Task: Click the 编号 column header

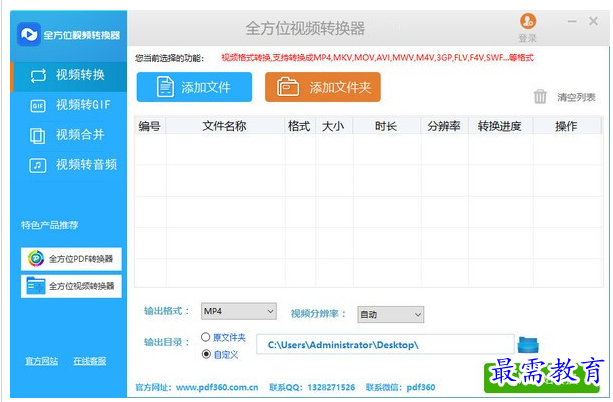Action: (150, 126)
